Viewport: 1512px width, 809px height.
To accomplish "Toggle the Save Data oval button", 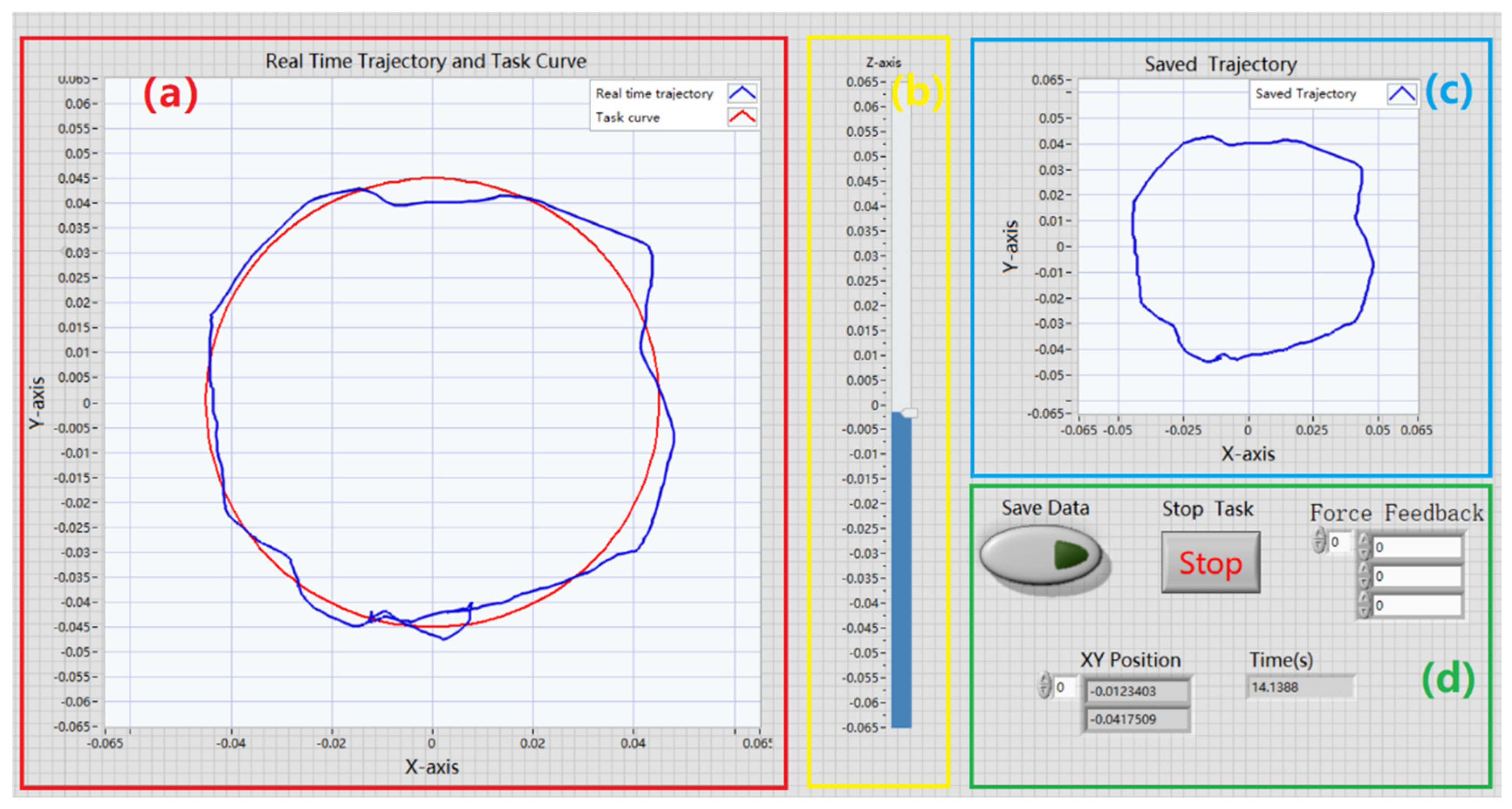I will pos(1040,554).
